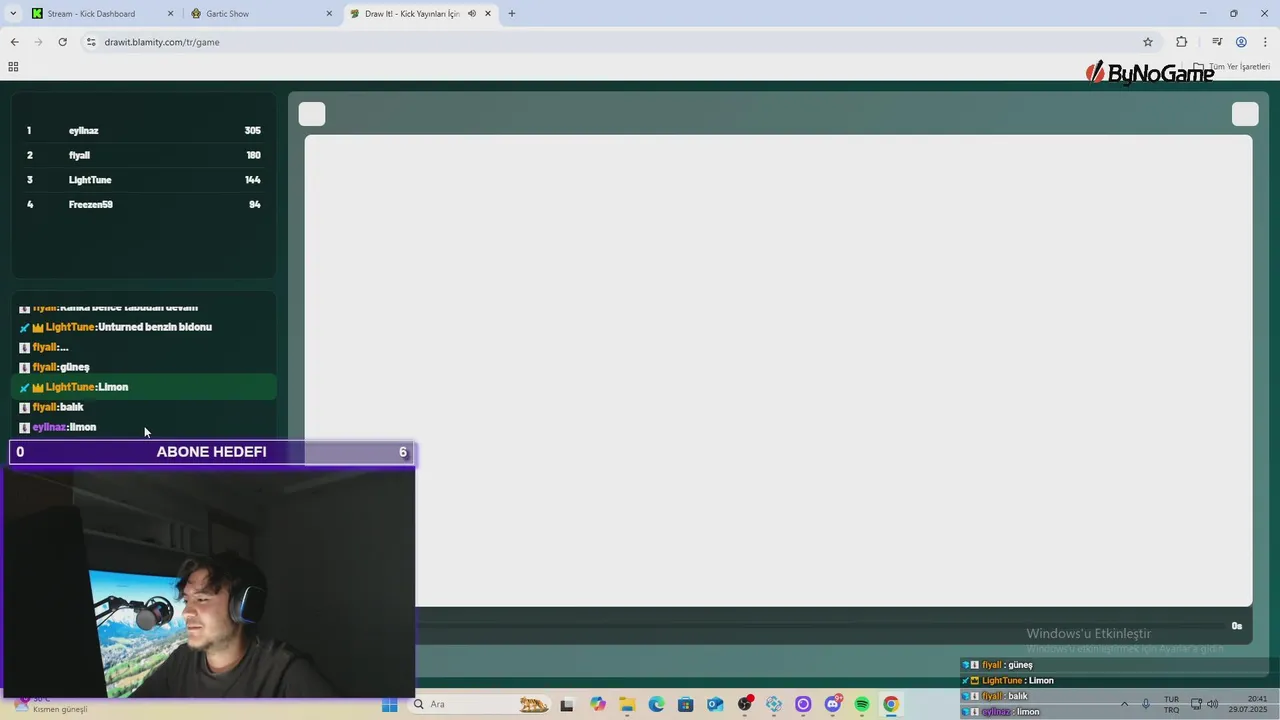This screenshot has height=720, width=1280.
Task: Go back to the previous page
Action: point(14,42)
